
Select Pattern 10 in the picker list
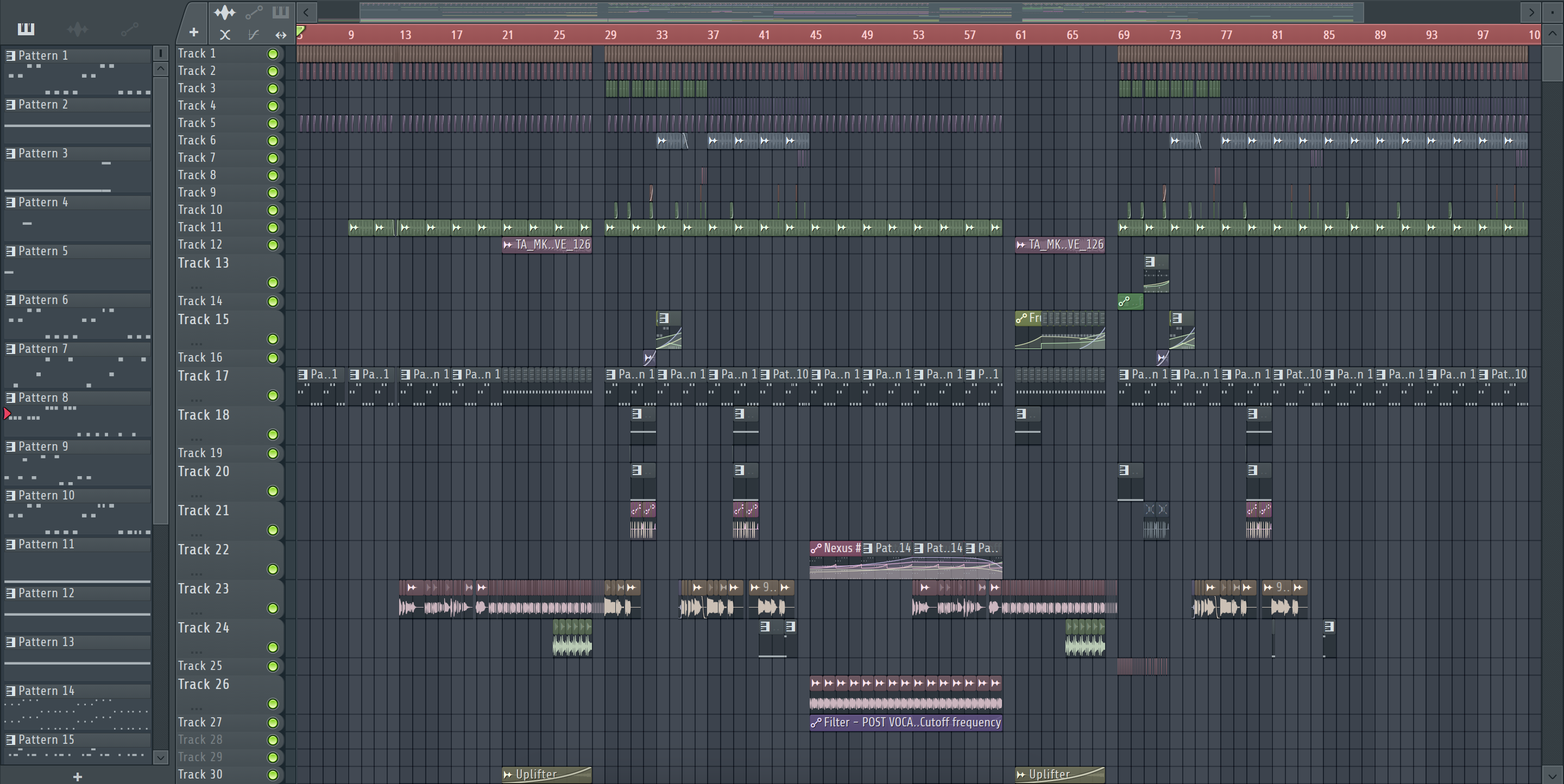tap(78, 495)
